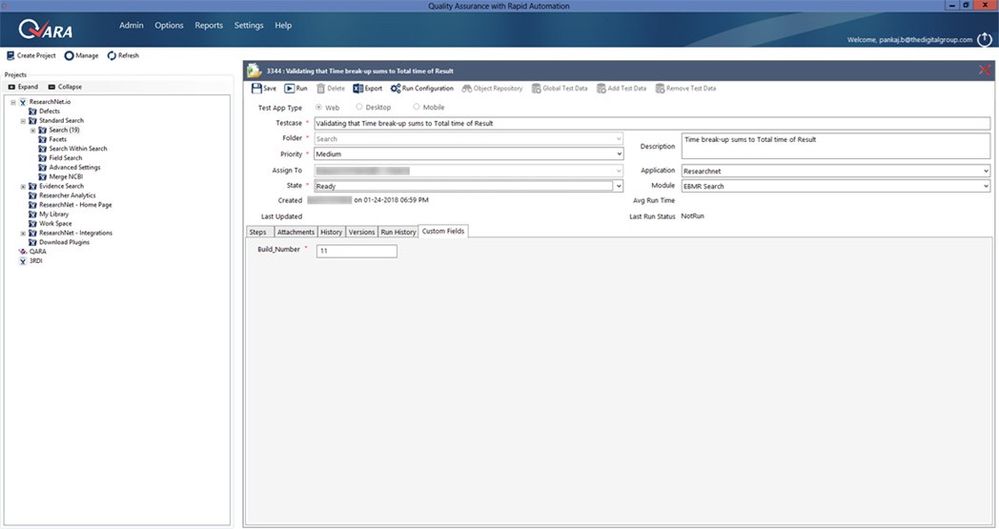
Task: Select the Mobile app type
Action: (x=416, y=107)
